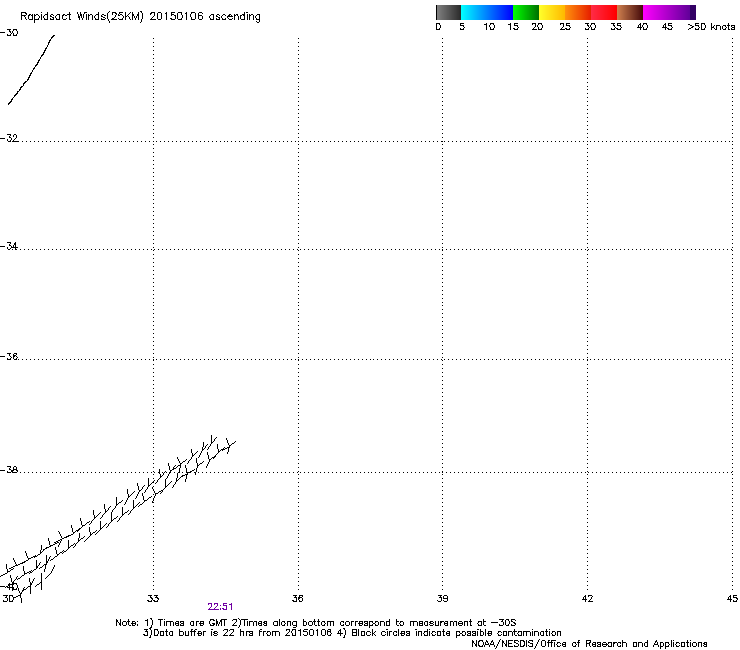Click the latitude label -32
The height and width of the screenshot is (650, 740).
9,138
